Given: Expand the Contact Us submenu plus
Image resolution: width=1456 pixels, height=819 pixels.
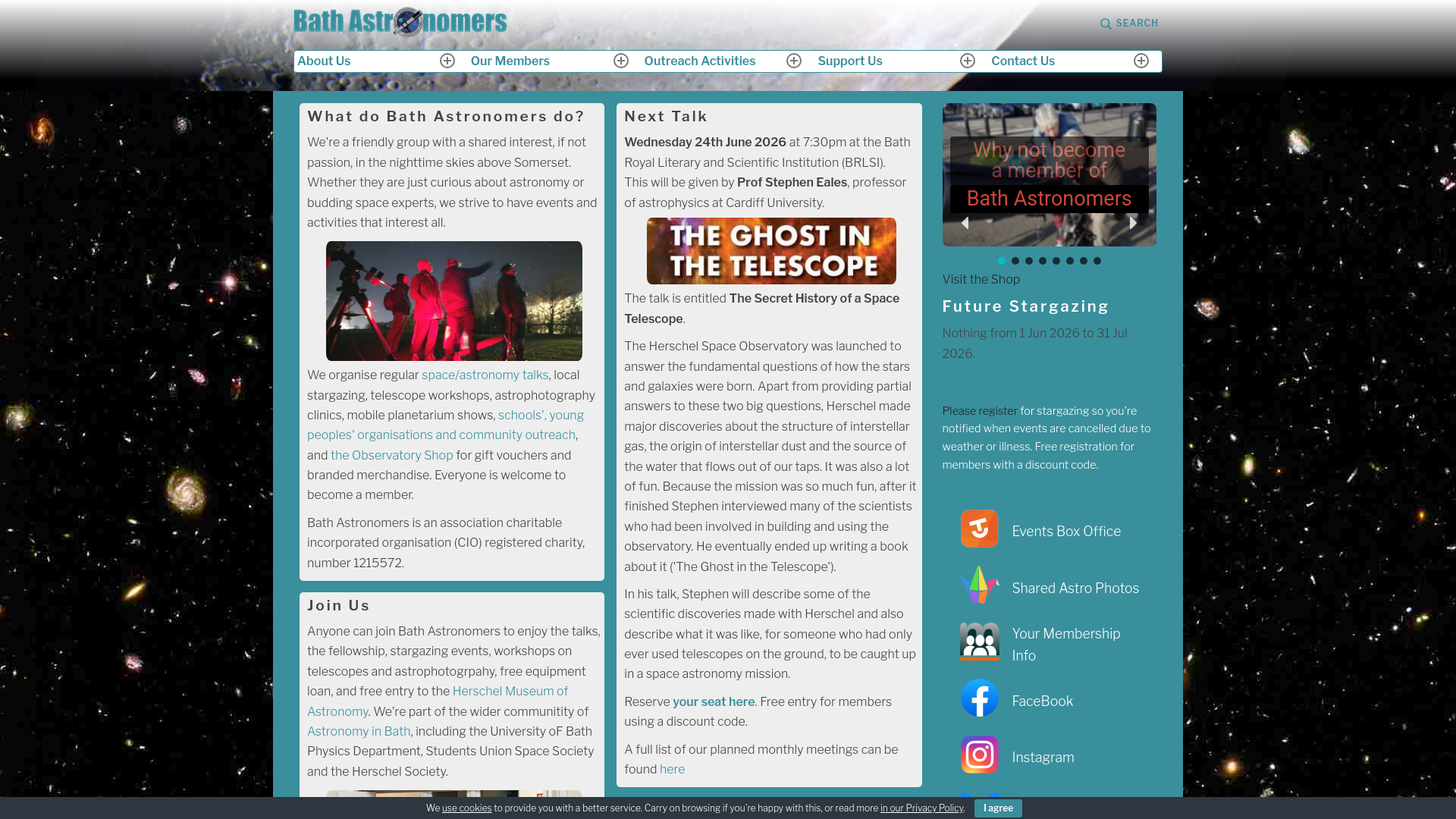Looking at the screenshot, I should tap(1141, 61).
